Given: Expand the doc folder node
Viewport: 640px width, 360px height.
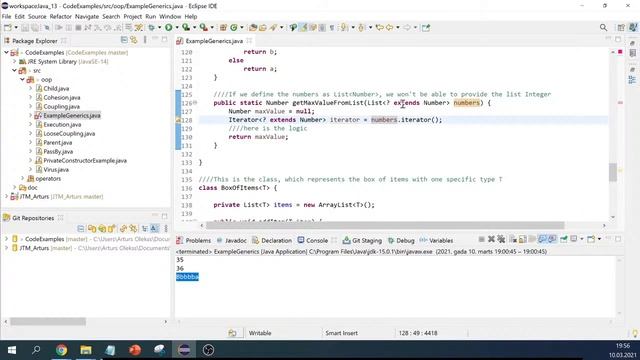Looking at the screenshot, I should click(x=15, y=187).
